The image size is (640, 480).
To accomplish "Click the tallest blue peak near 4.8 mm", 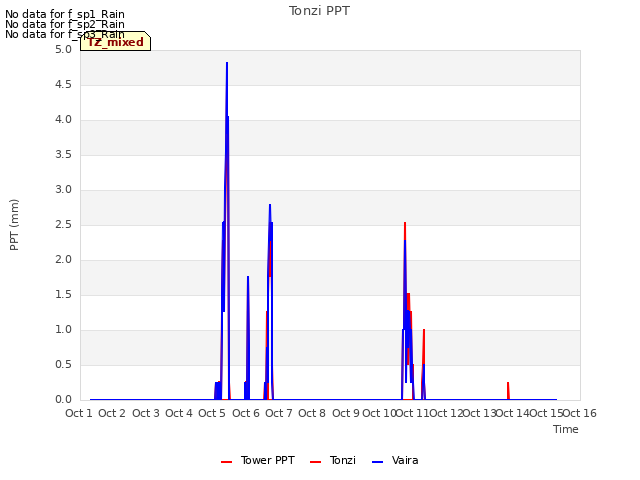I will pos(227,64).
